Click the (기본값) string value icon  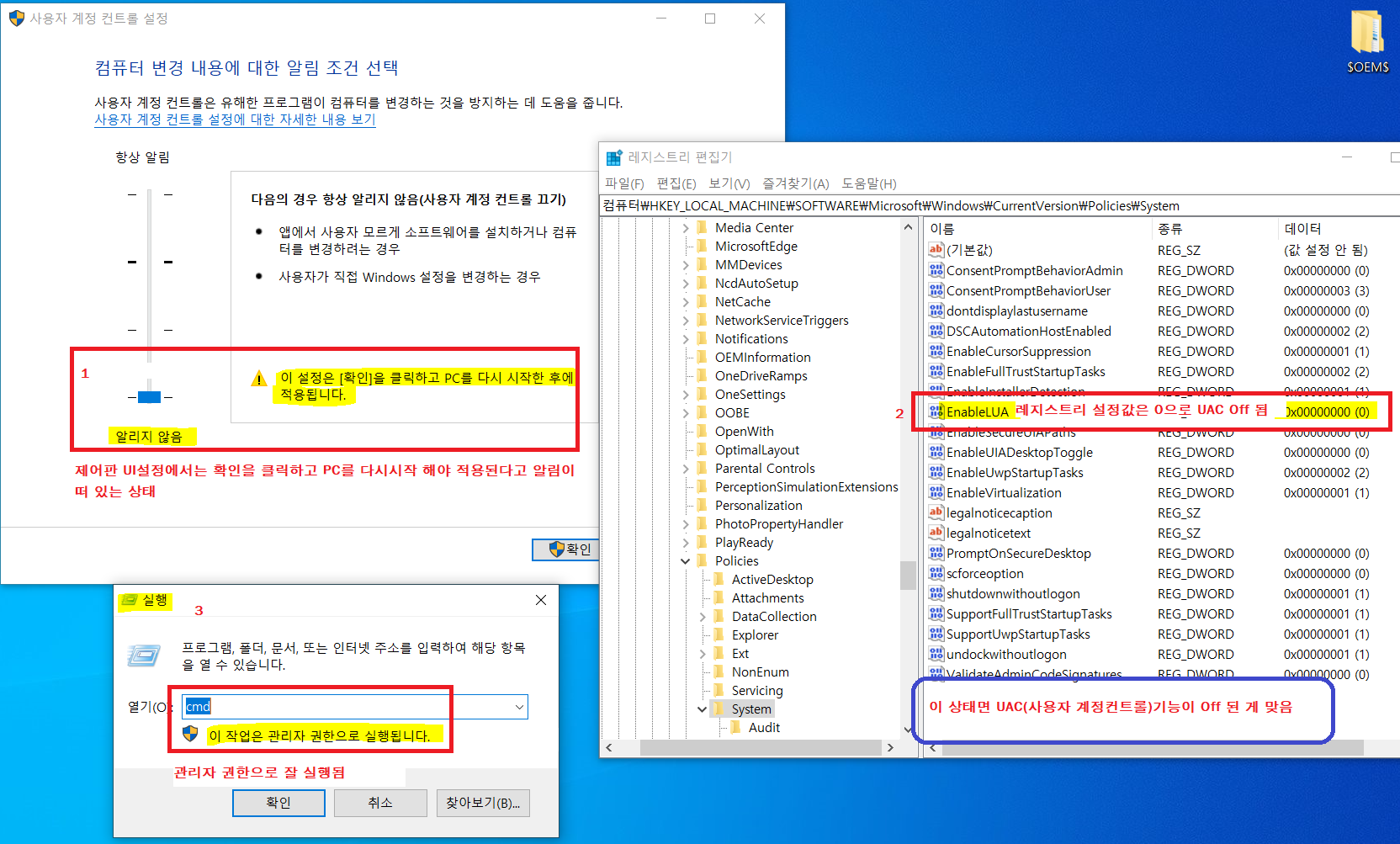click(936, 250)
